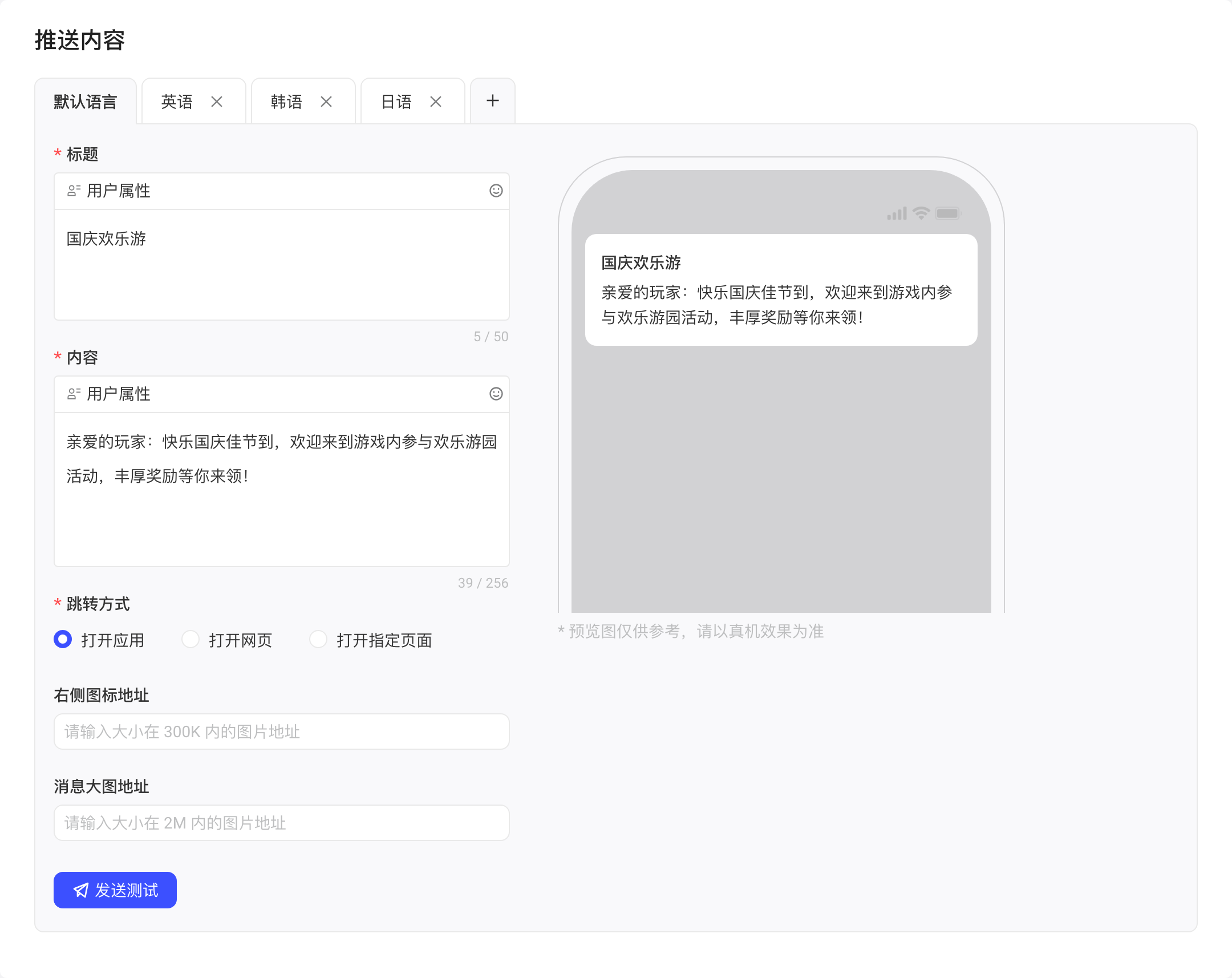Focus the 标题 text area with 国庆欢乐游
This screenshot has width=1232, height=978.
pyautogui.click(x=282, y=265)
